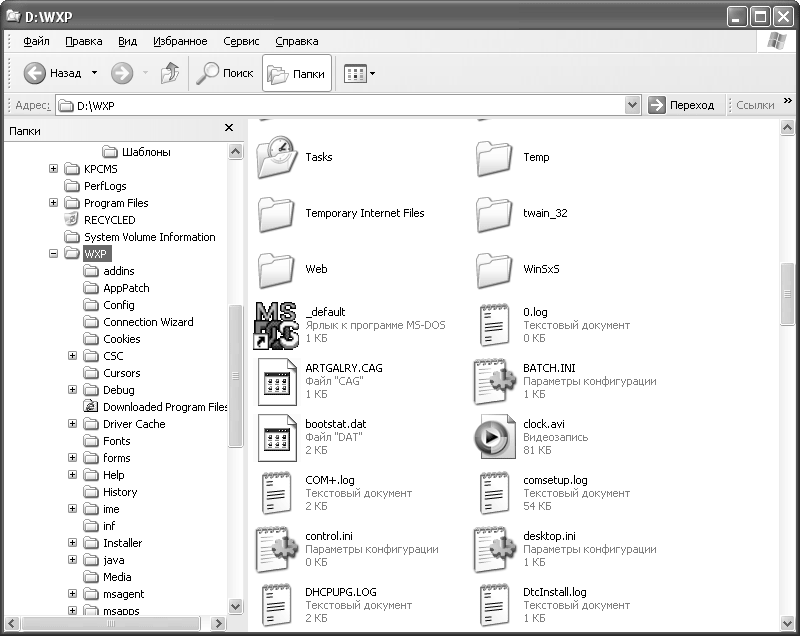
Task: Select the _default MS-DOS shortcut icon
Action: pyautogui.click(x=276, y=325)
